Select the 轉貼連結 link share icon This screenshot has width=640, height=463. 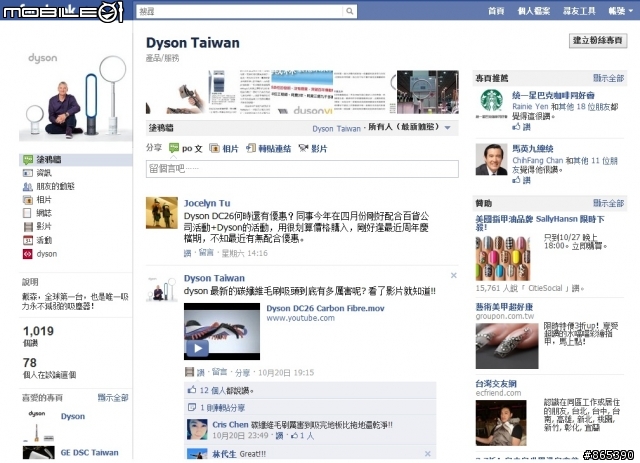[251, 148]
